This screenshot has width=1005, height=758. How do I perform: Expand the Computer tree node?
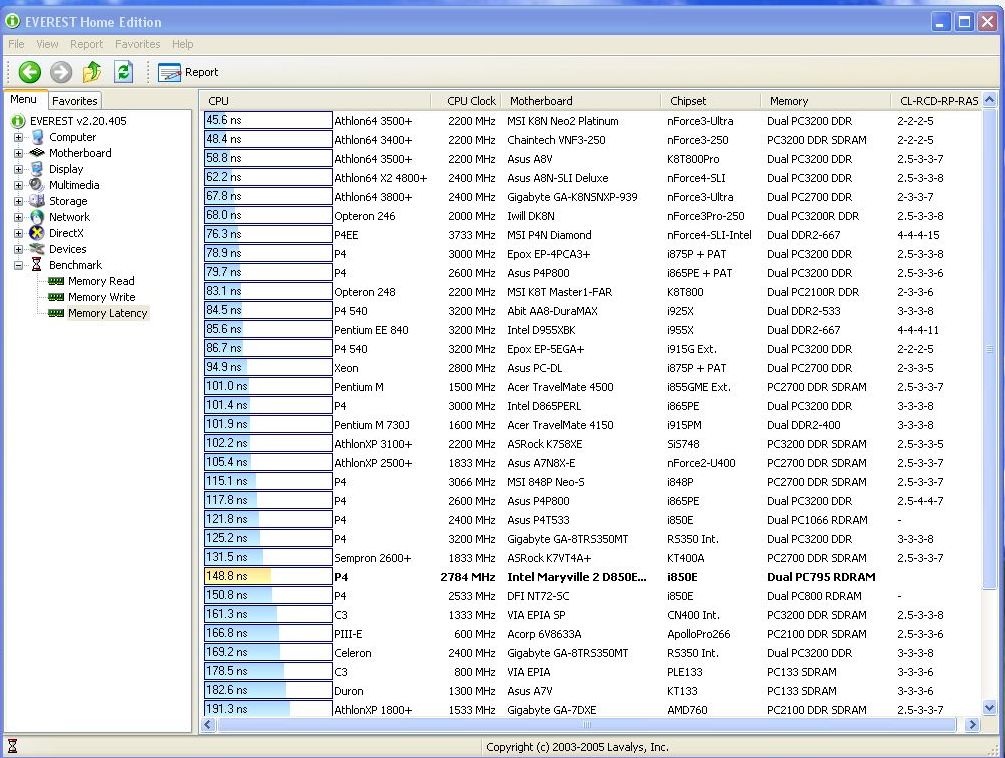pyautogui.click(x=19, y=137)
